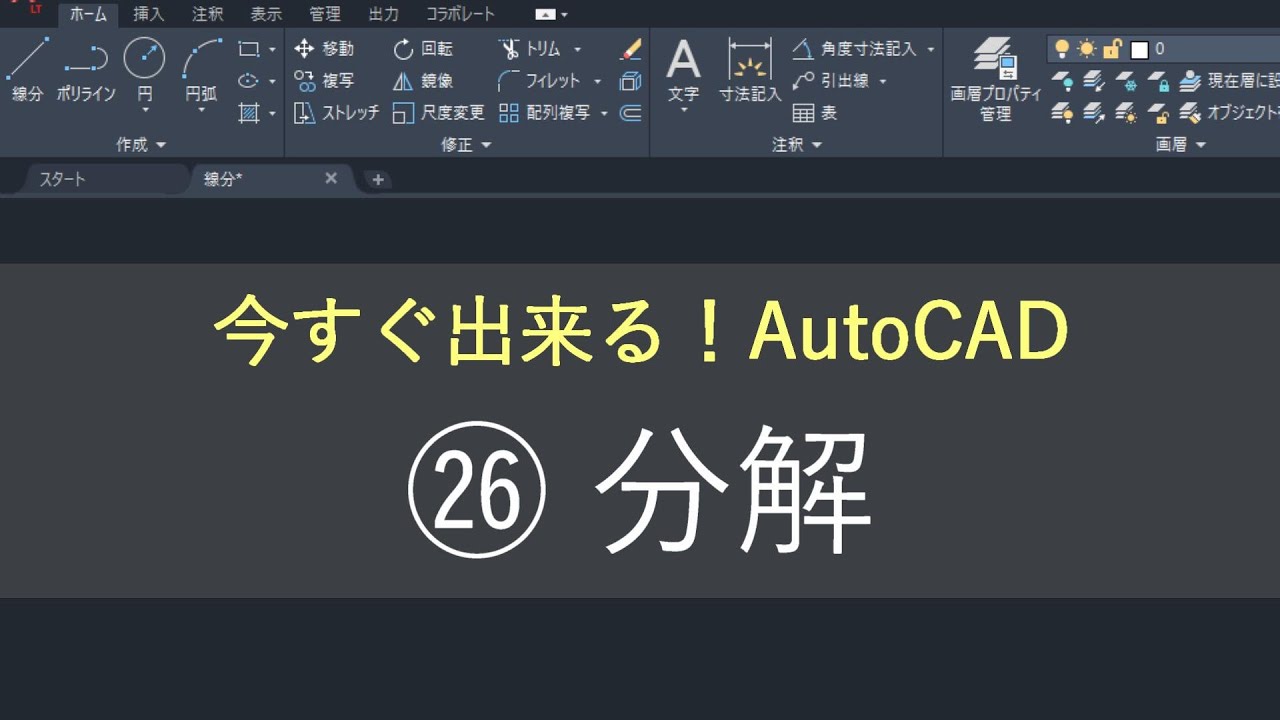Add a new drawing tab with plus
Image resolution: width=1280 pixels, height=720 pixels.
pyautogui.click(x=377, y=180)
